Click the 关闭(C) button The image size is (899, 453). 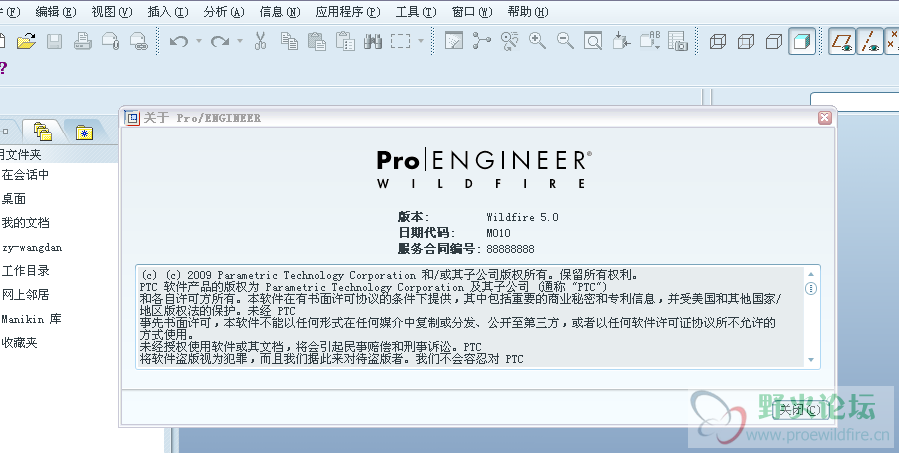click(800, 409)
